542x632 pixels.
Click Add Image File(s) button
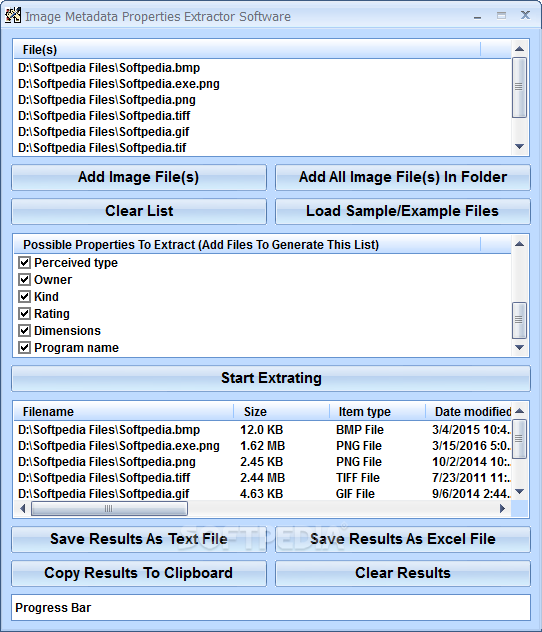(139, 177)
